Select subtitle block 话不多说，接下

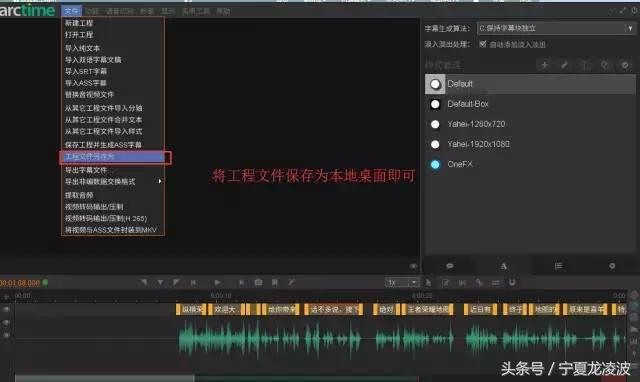333,309
